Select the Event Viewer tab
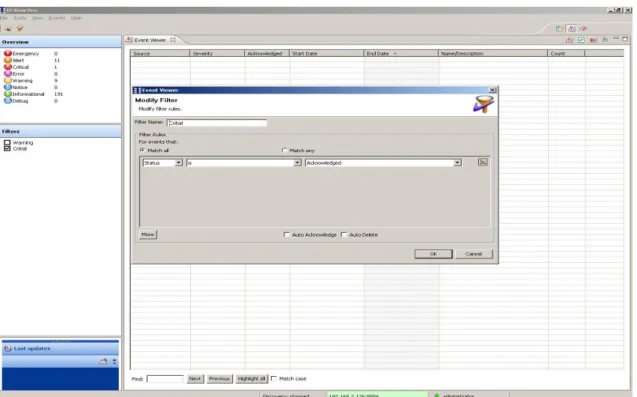The width and height of the screenshot is (637, 397). point(150,40)
